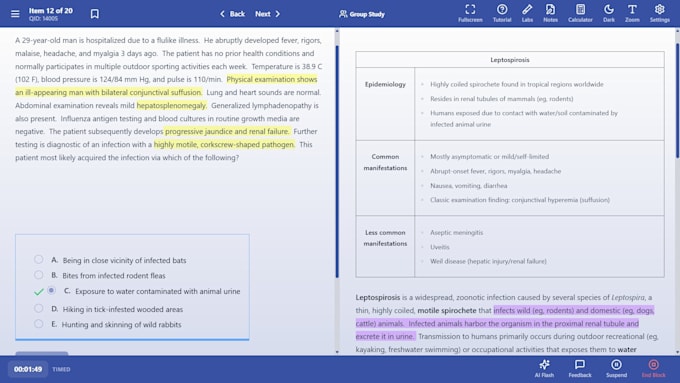Click the Leptospirosis table header

pyautogui.click(x=510, y=60)
